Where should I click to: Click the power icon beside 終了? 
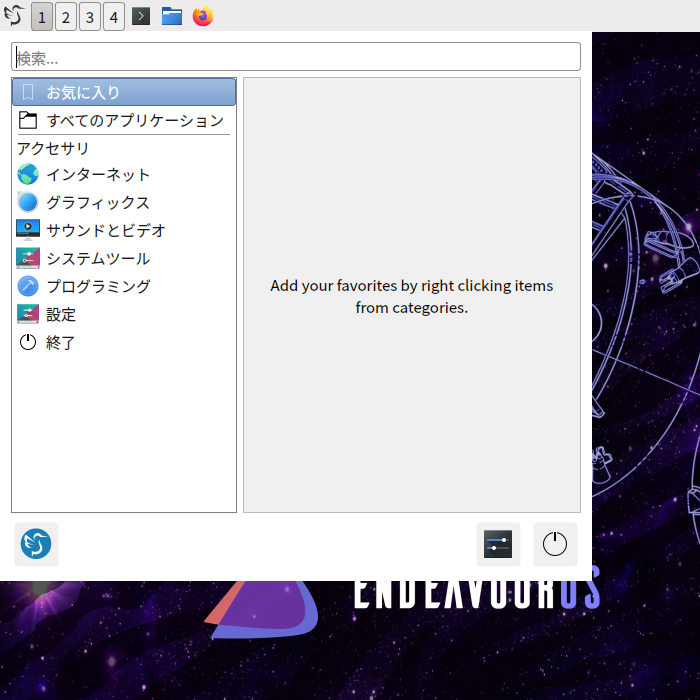click(28, 342)
